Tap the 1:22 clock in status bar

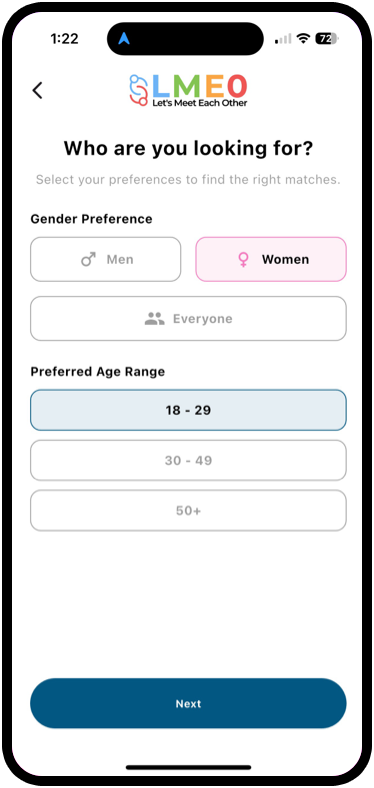(64, 39)
